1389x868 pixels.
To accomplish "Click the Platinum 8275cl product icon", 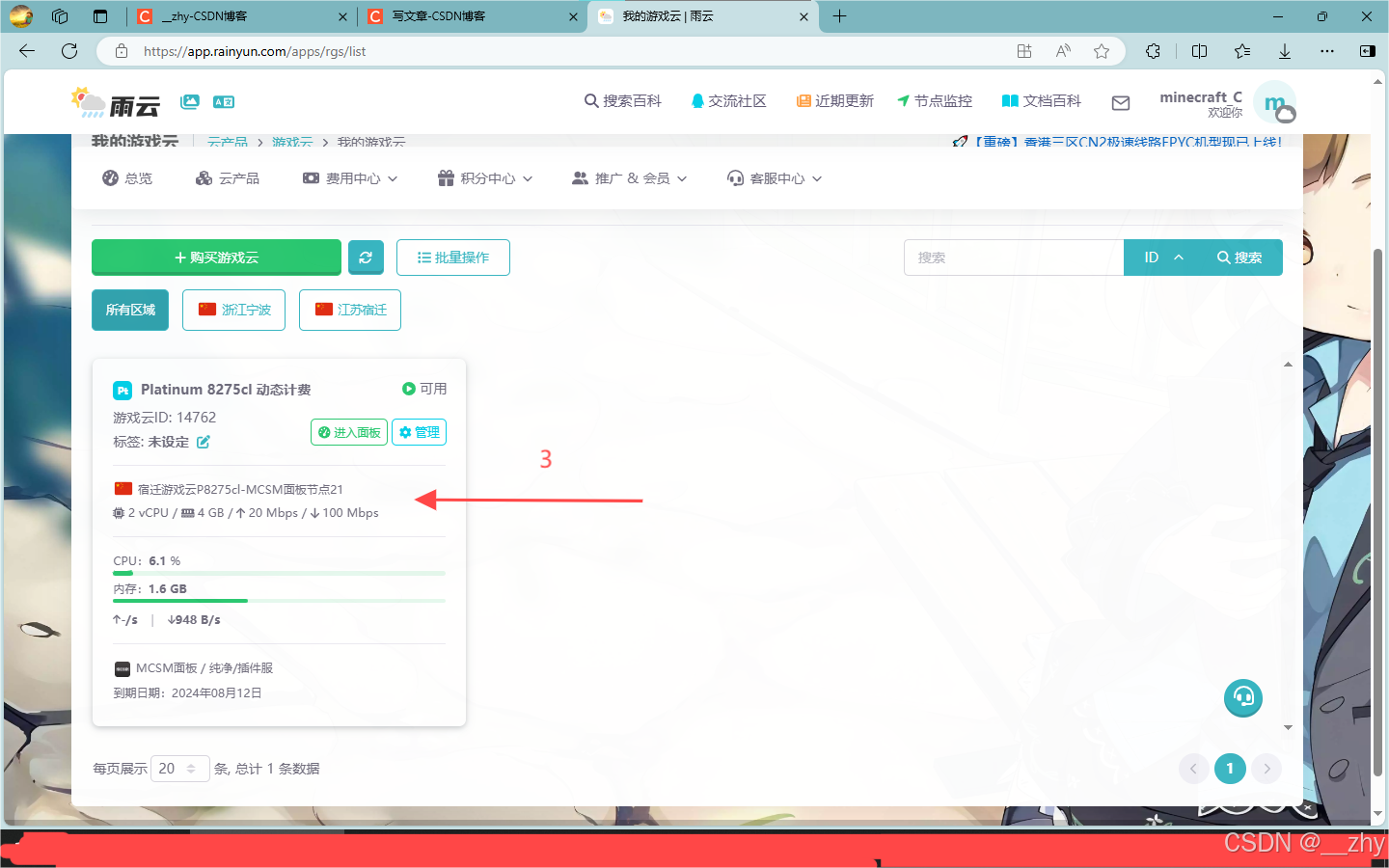I will (123, 391).
